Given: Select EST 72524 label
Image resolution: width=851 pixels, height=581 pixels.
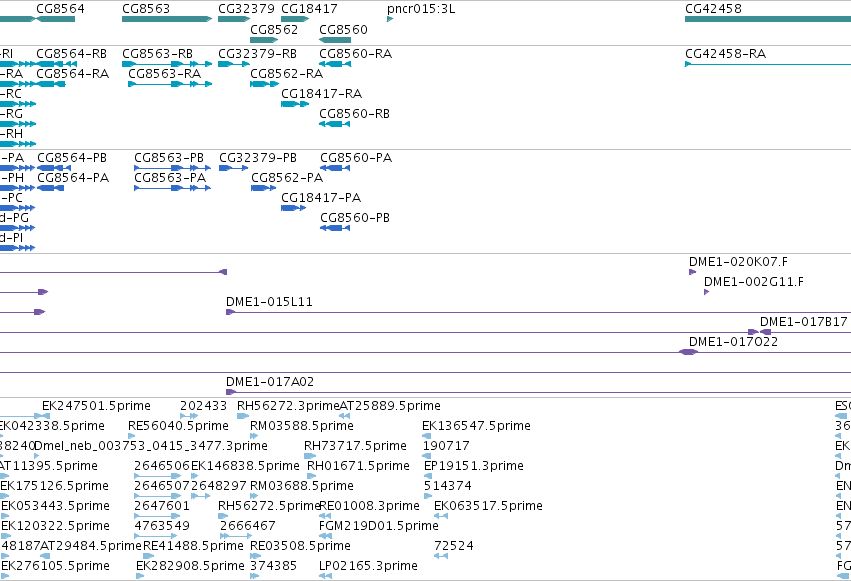Looking at the screenshot, I should pyautogui.click(x=454, y=546).
